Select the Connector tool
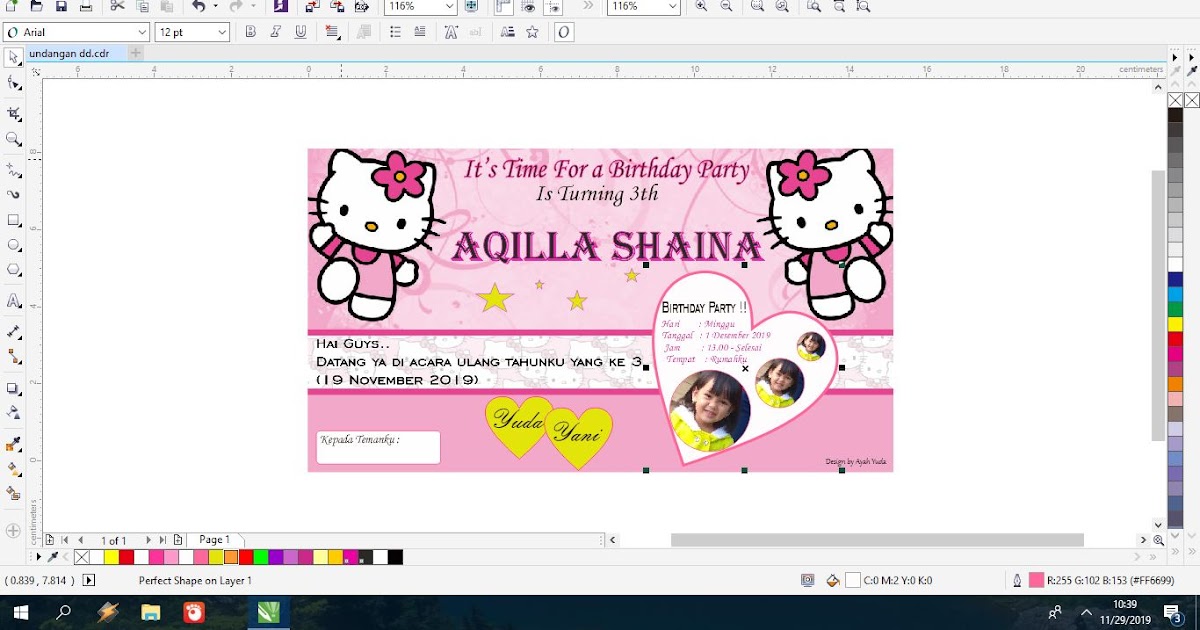The height and width of the screenshot is (630, 1200). click(13, 356)
